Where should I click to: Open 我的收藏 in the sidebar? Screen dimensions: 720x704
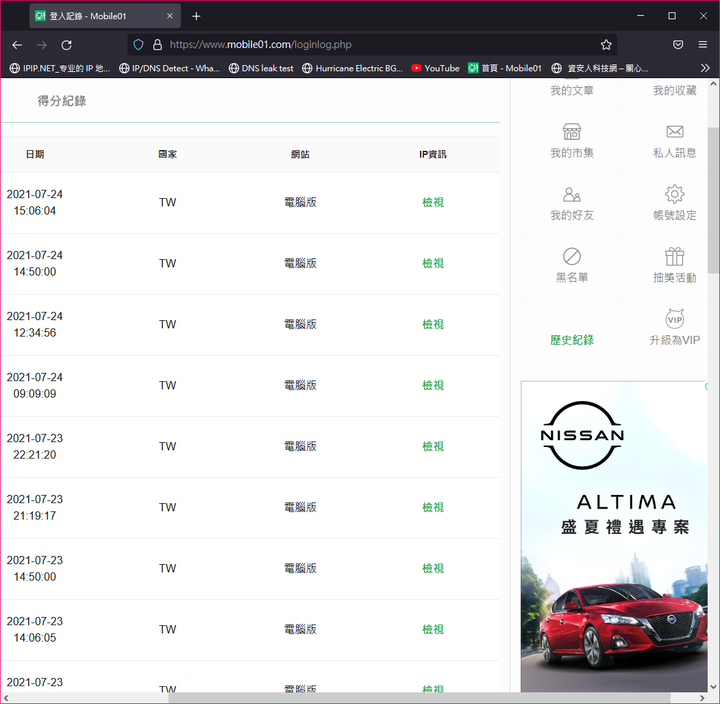point(675,90)
